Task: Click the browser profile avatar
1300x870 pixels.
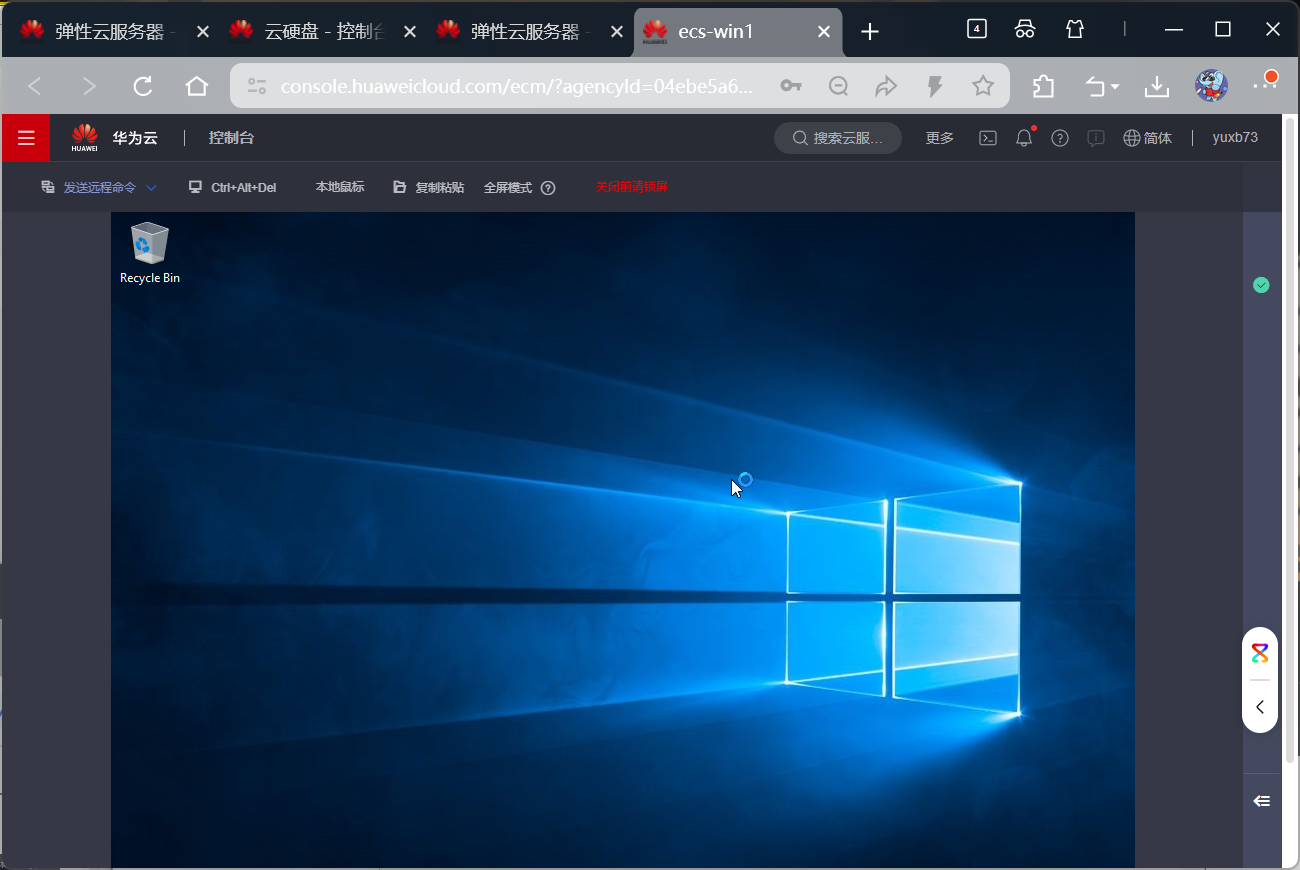Action: pos(1211,86)
